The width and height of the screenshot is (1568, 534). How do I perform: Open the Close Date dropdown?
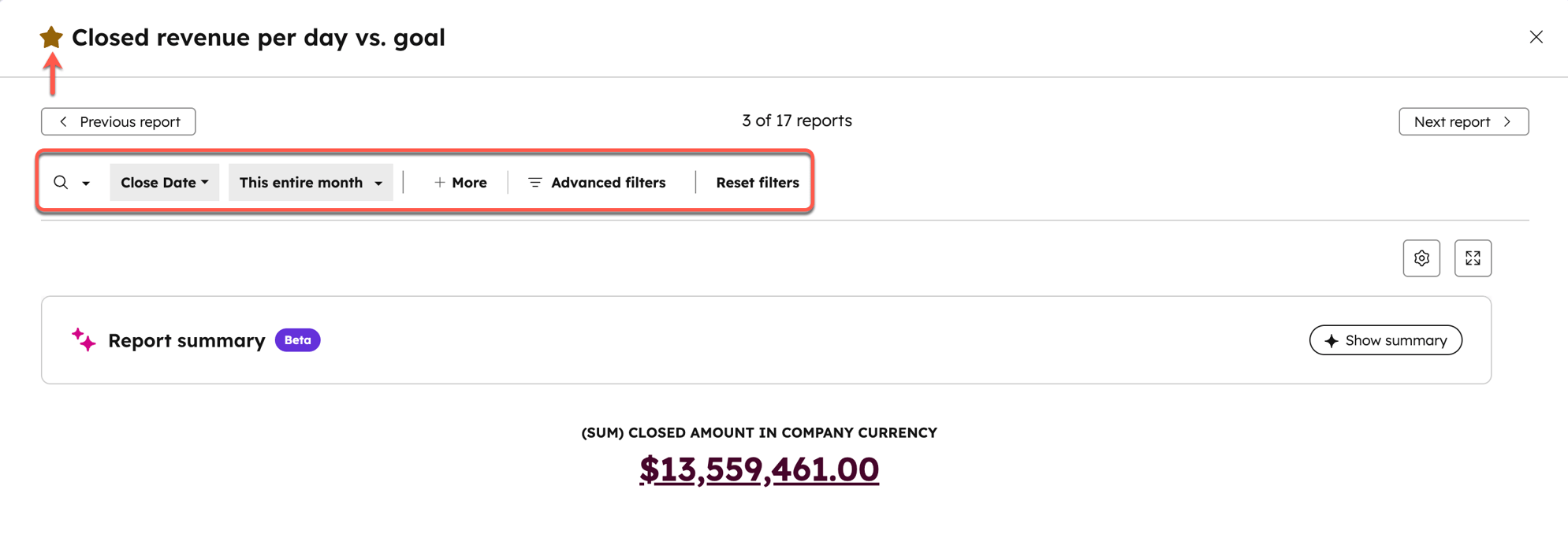point(164,182)
